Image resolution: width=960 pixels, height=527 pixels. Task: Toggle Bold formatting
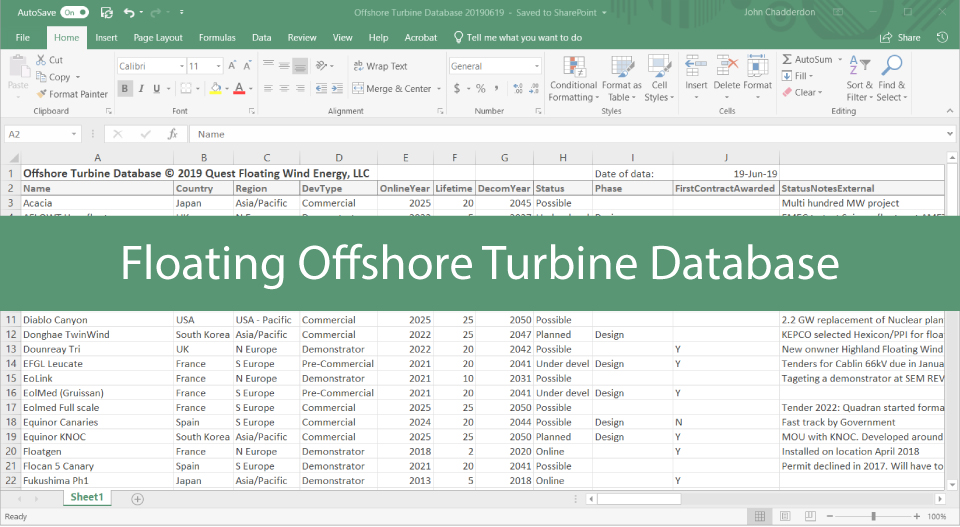pos(125,89)
